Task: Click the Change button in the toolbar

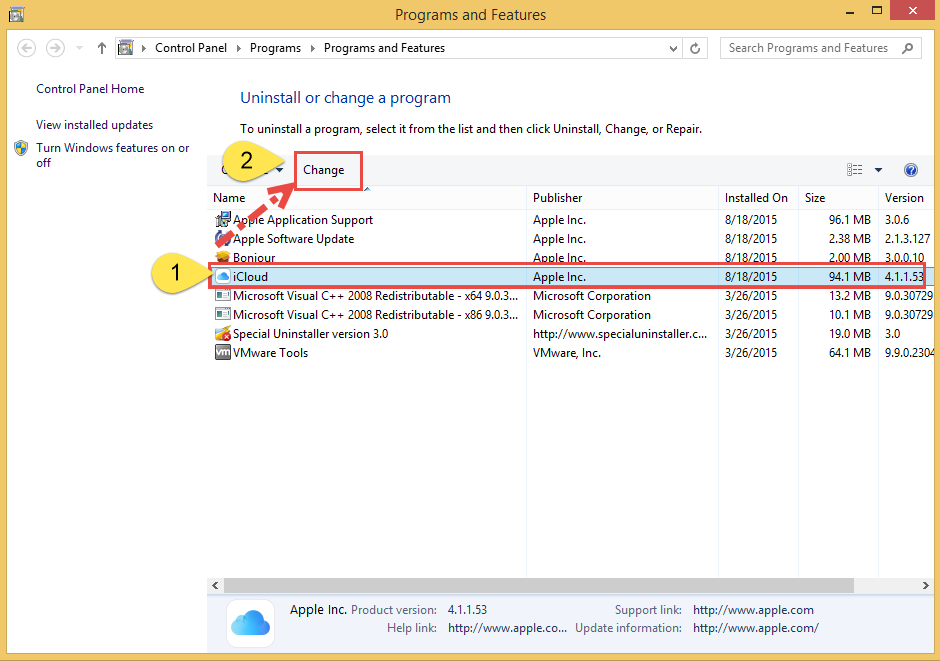Action: click(324, 170)
